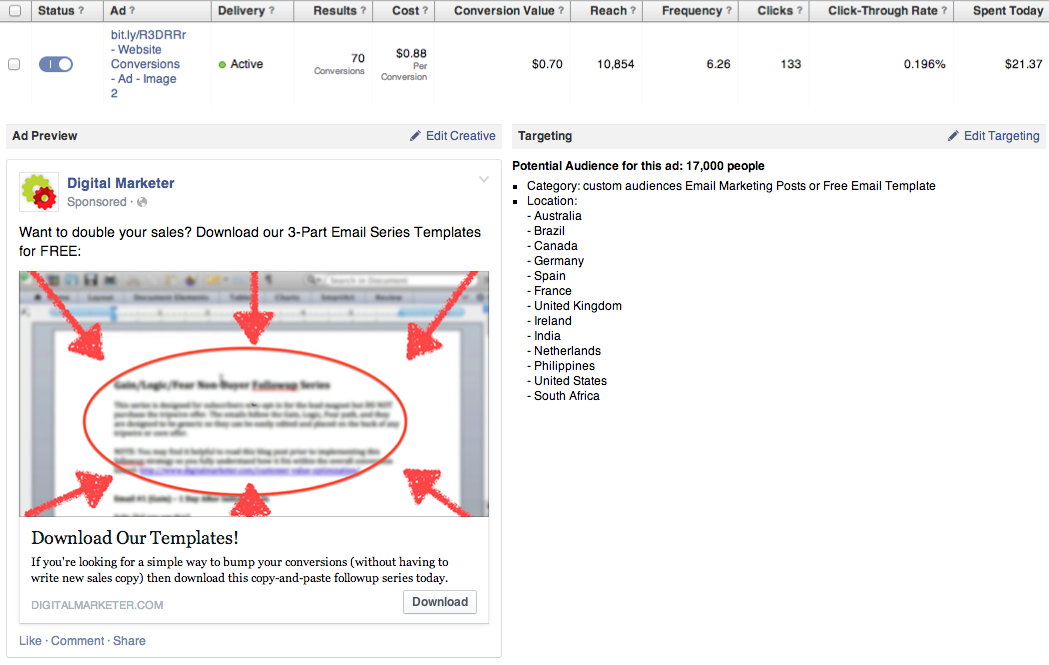The width and height of the screenshot is (1049, 665).
Task: Click the Results column help question mark
Action: click(363, 11)
